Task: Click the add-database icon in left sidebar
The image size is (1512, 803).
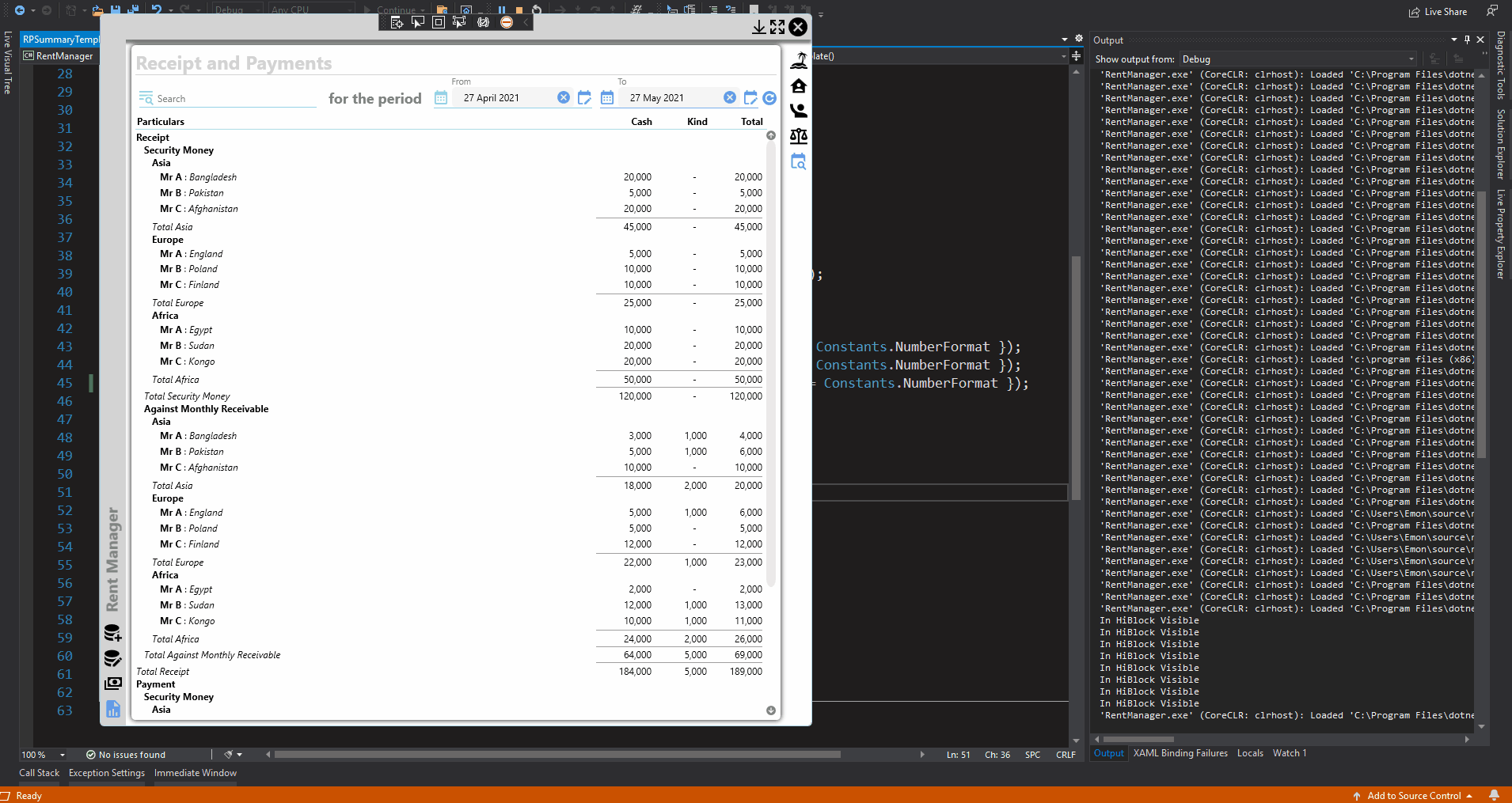Action: click(x=113, y=633)
